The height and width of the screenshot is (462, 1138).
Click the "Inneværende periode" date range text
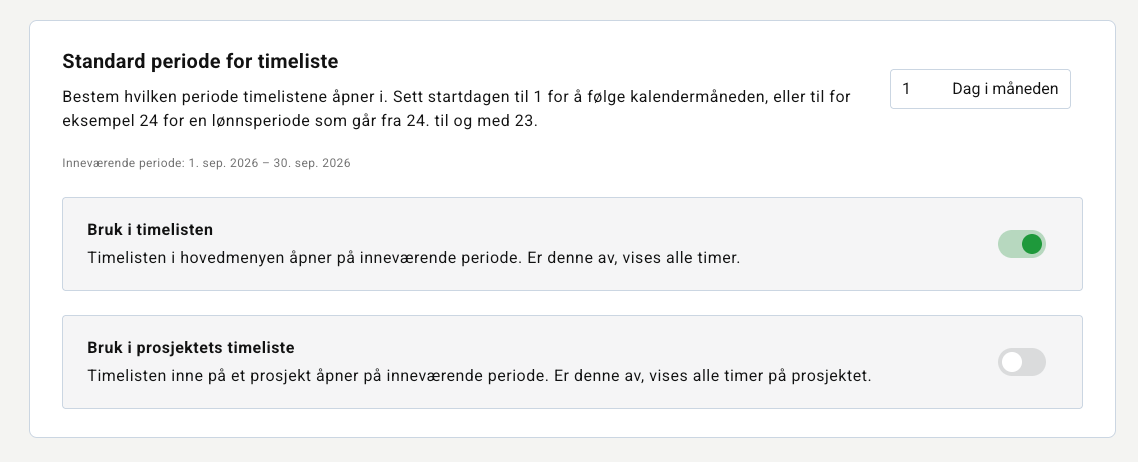point(206,163)
